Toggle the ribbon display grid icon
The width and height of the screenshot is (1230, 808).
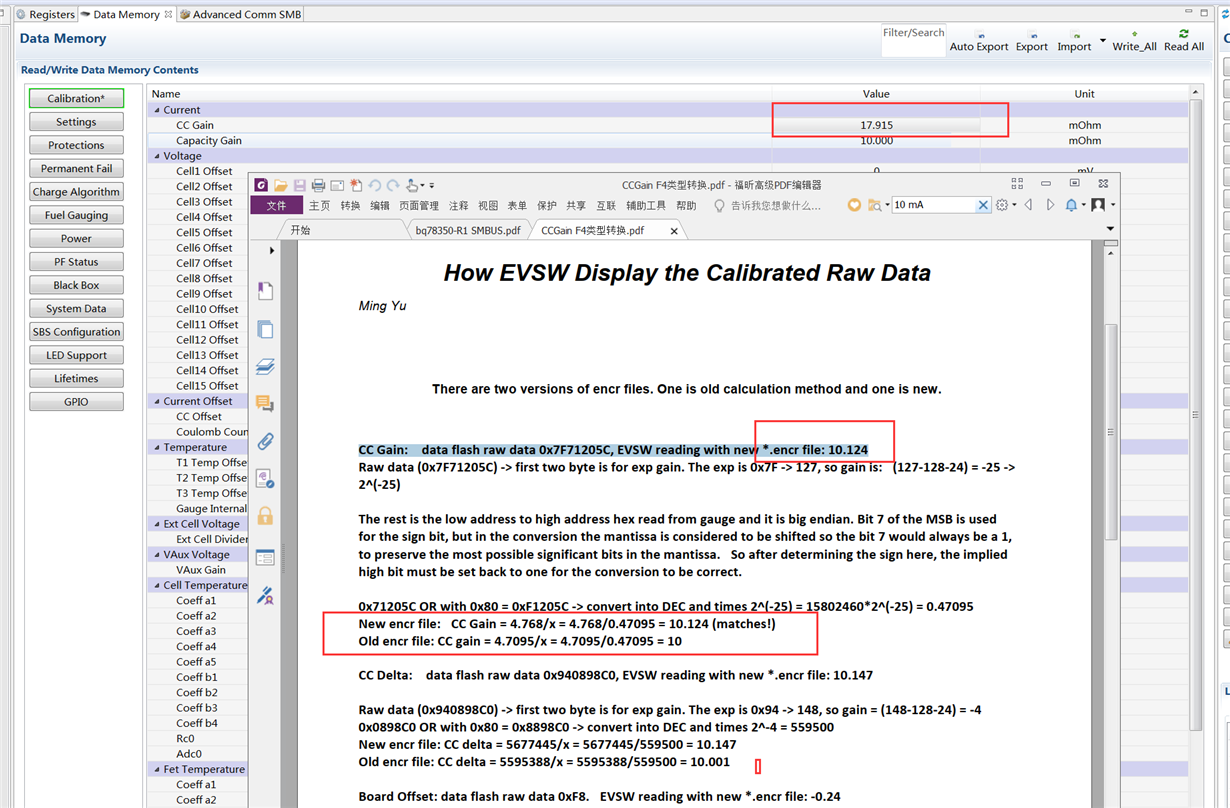click(x=1017, y=184)
